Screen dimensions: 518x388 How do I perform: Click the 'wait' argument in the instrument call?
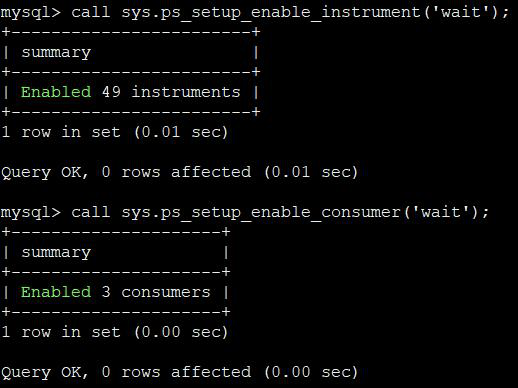[x=461, y=12]
